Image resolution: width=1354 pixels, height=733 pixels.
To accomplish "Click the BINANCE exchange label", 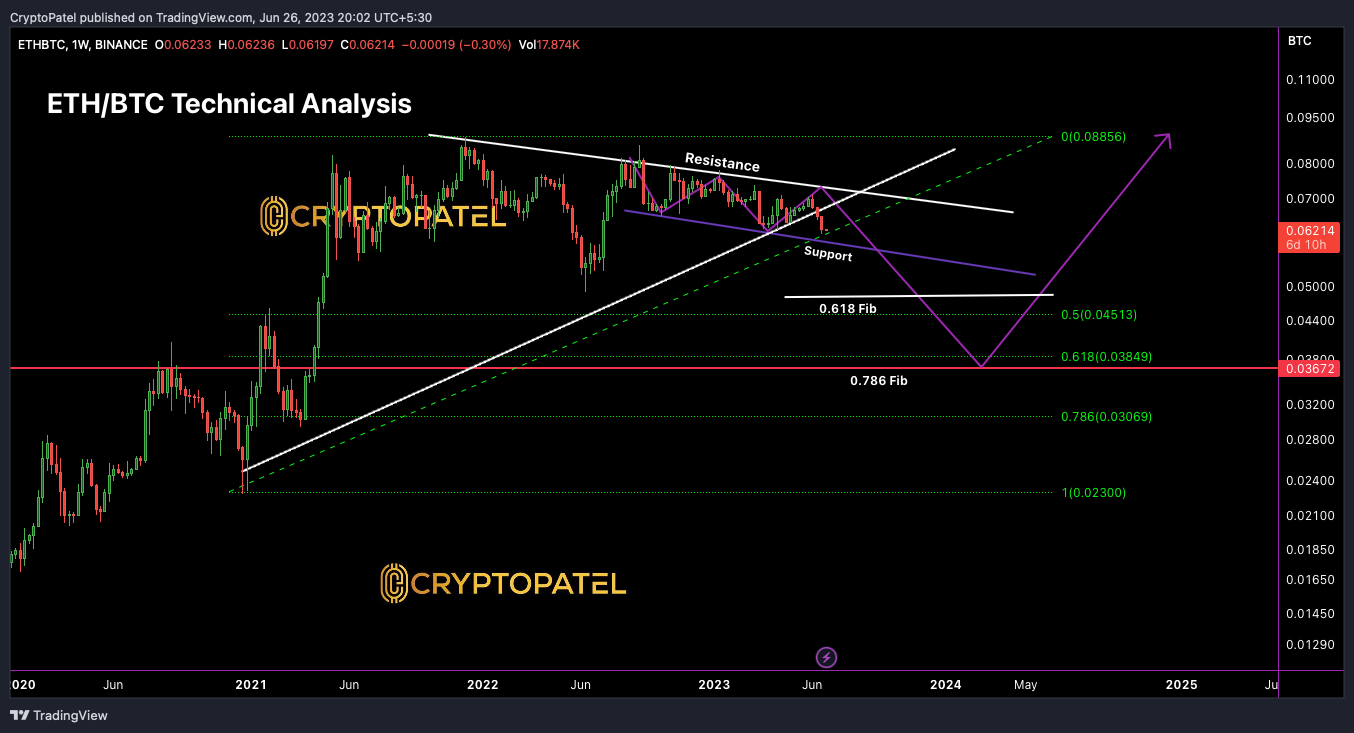I will click(x=123, y=45).
